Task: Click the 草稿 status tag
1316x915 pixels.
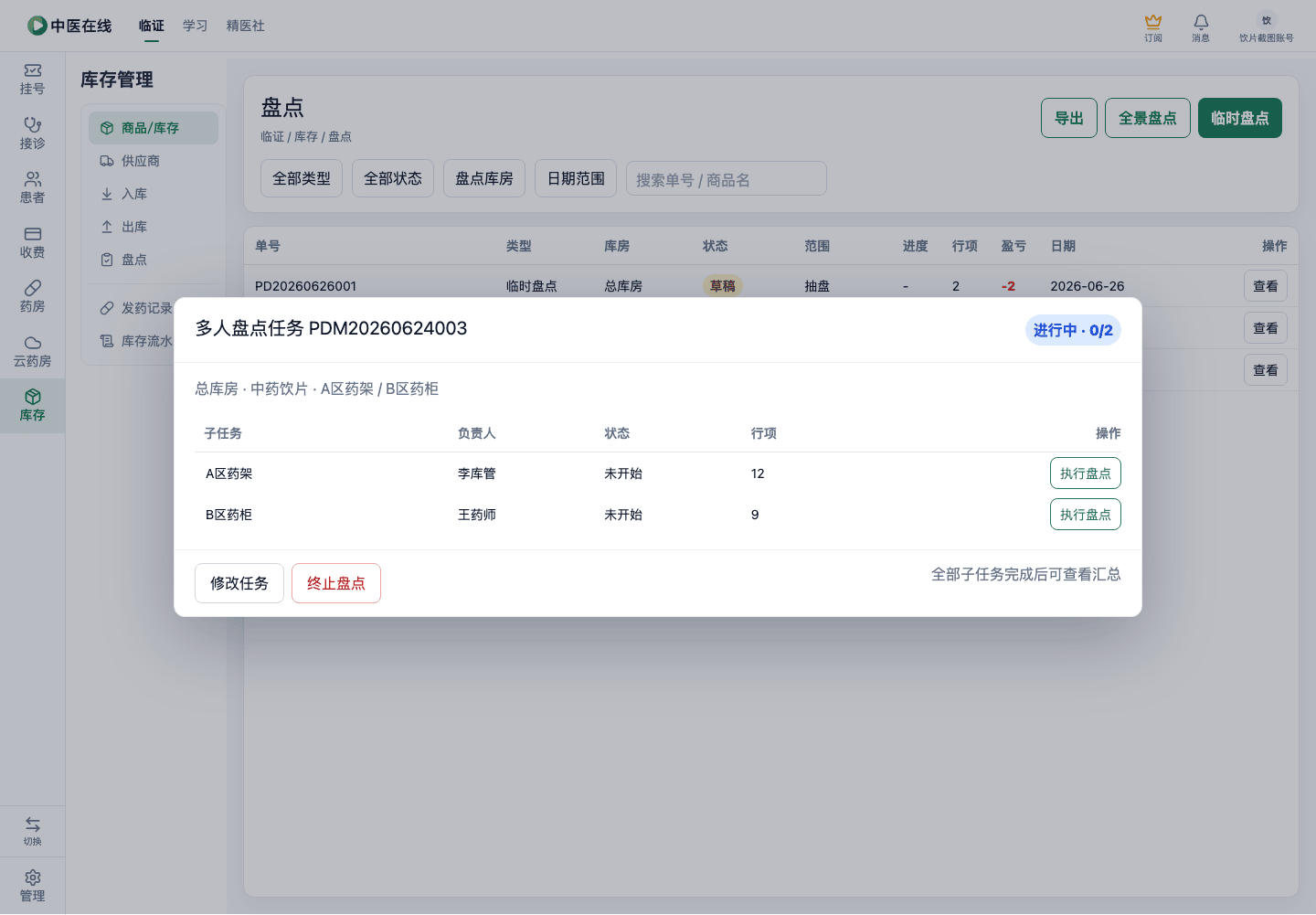Action: [x=723, y=286]
